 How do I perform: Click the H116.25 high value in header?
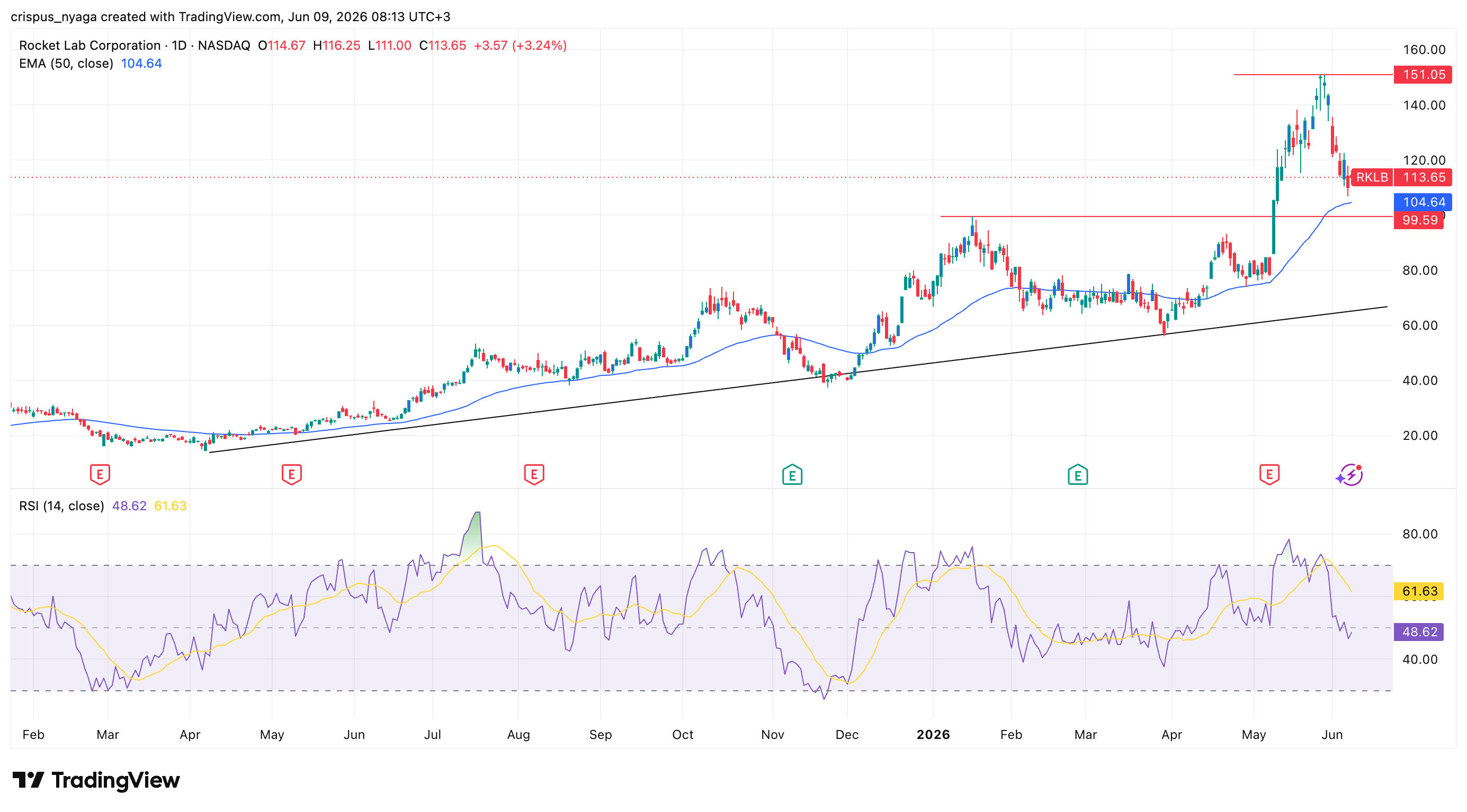(x=337, y=46)
